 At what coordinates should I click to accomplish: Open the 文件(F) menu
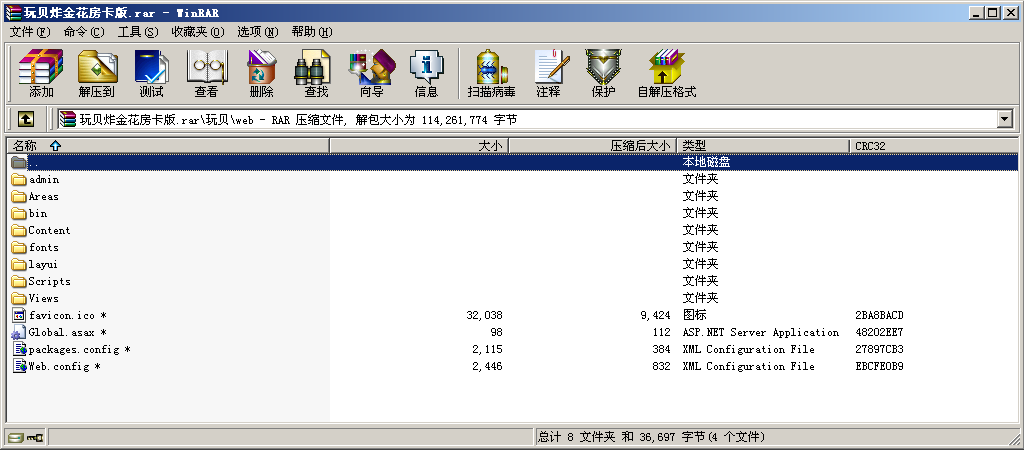[29, 32]
